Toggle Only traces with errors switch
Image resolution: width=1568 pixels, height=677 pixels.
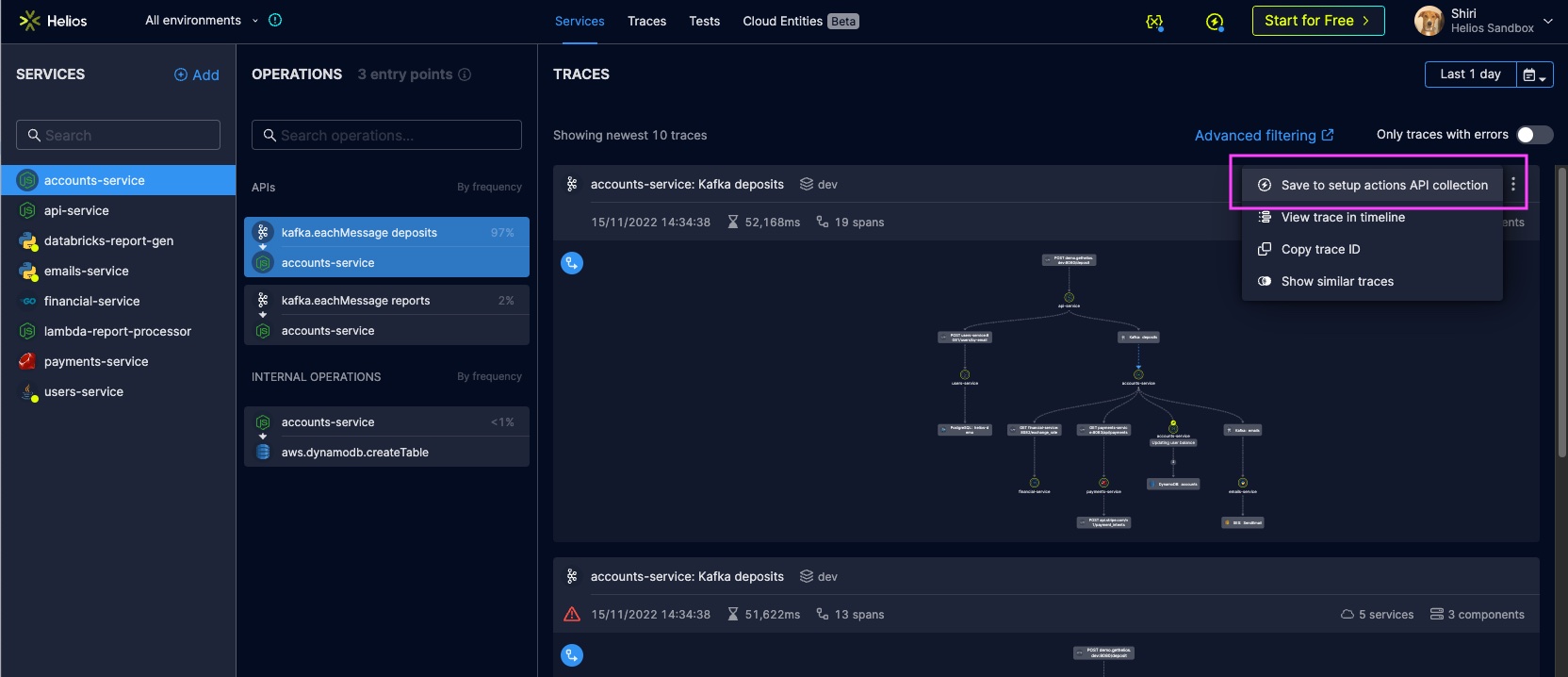[1534, 135]
